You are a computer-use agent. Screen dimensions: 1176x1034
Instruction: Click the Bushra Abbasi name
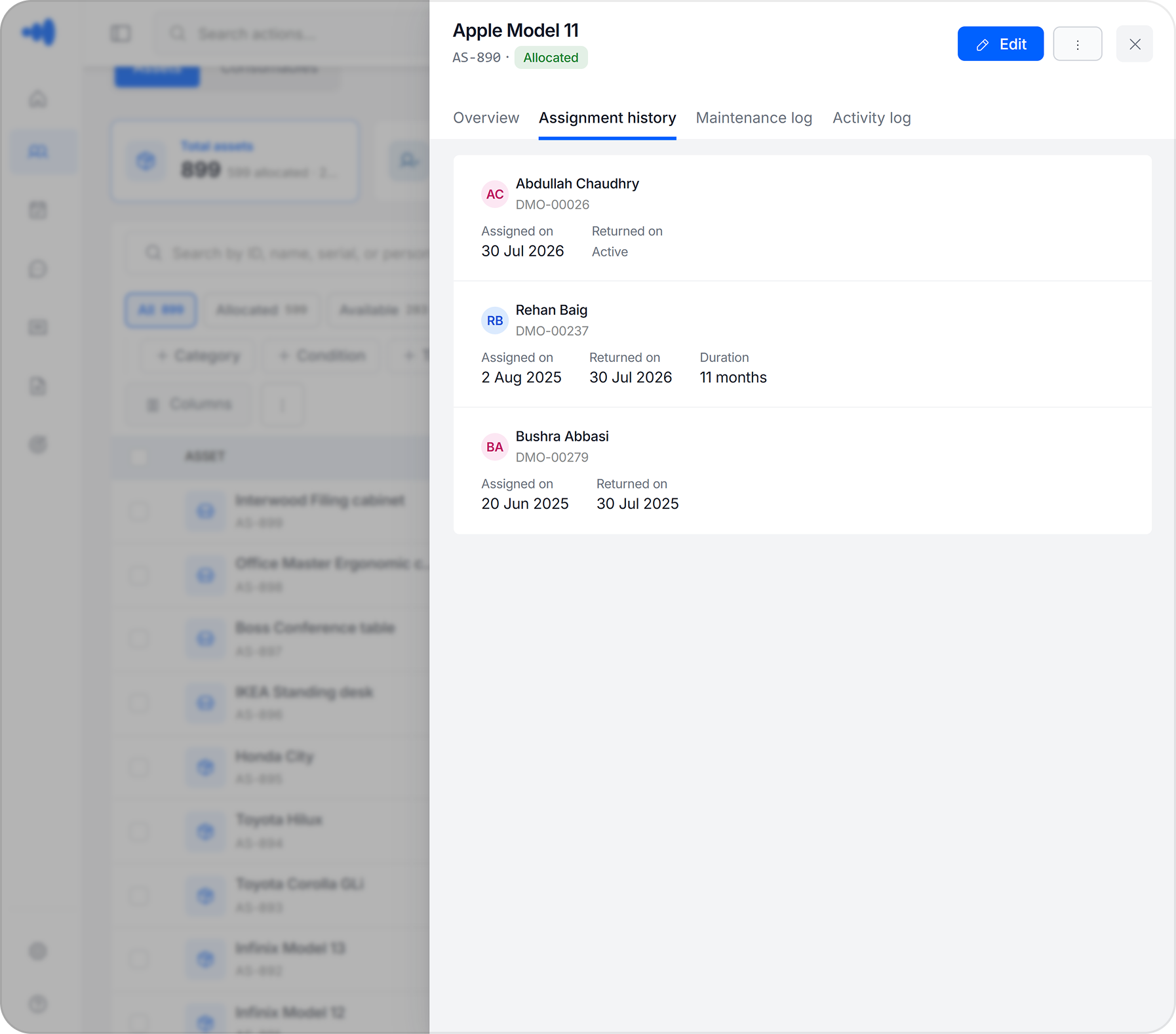click(562, 437)
